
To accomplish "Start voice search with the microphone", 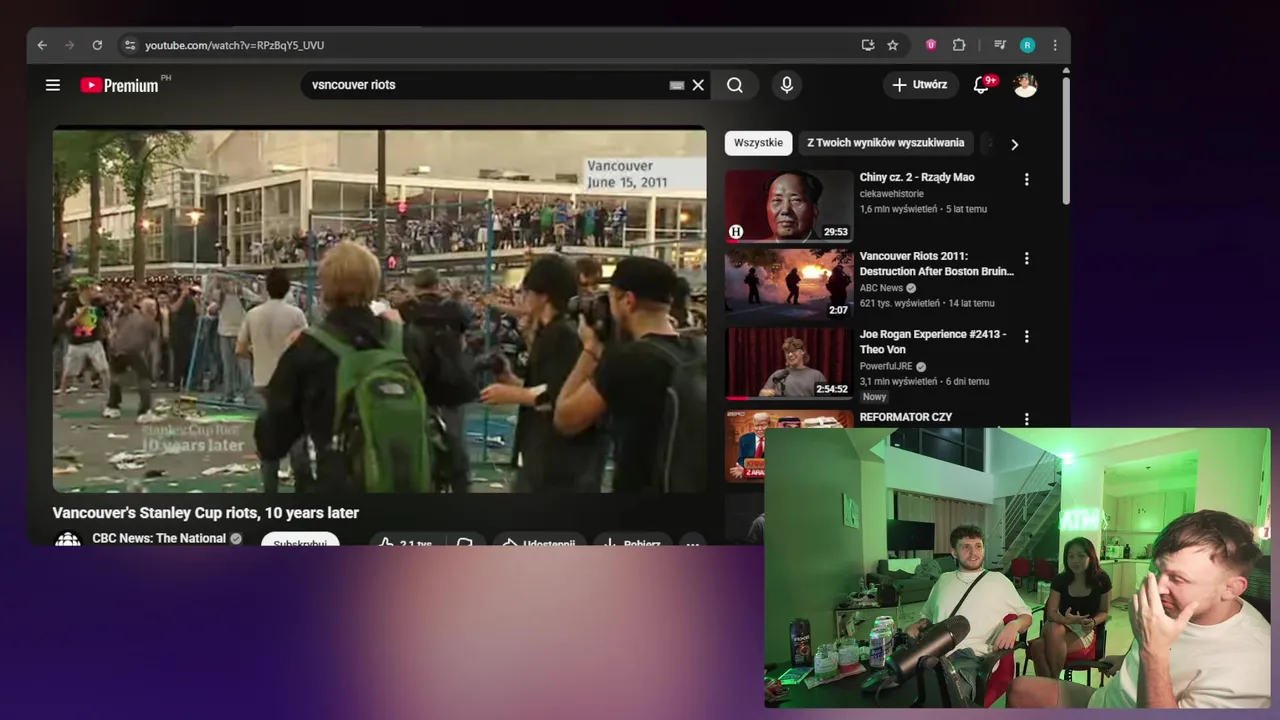I will point(787,85).
